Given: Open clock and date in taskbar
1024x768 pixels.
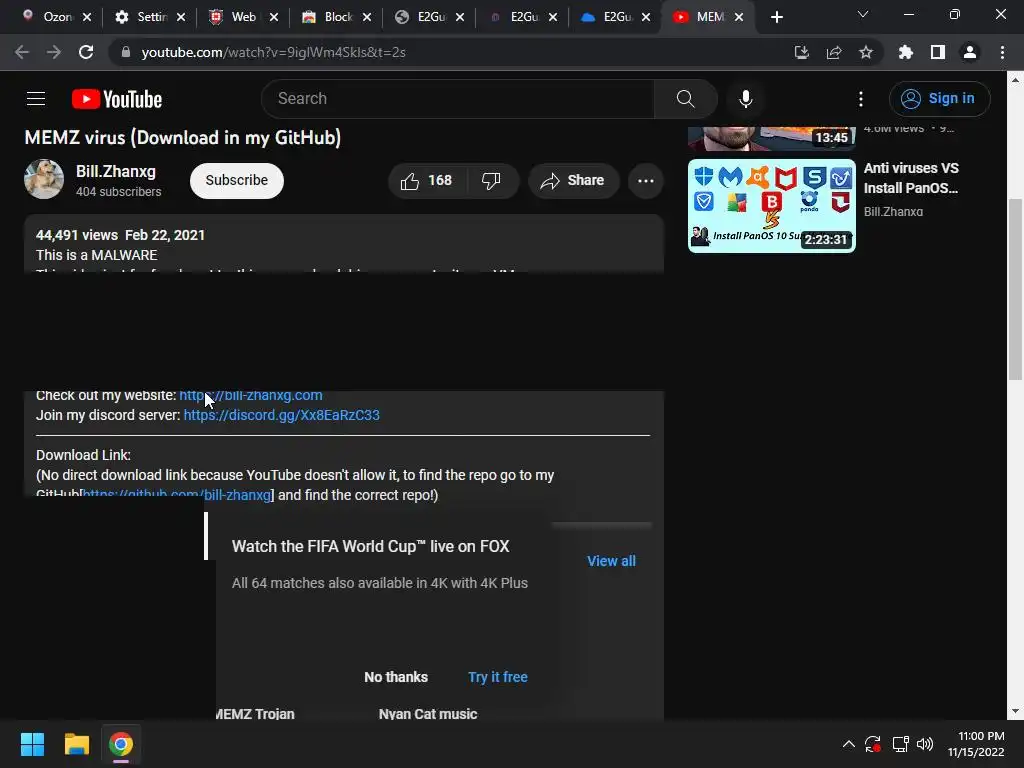Looking at the screenshot, I should click(976, 744).
